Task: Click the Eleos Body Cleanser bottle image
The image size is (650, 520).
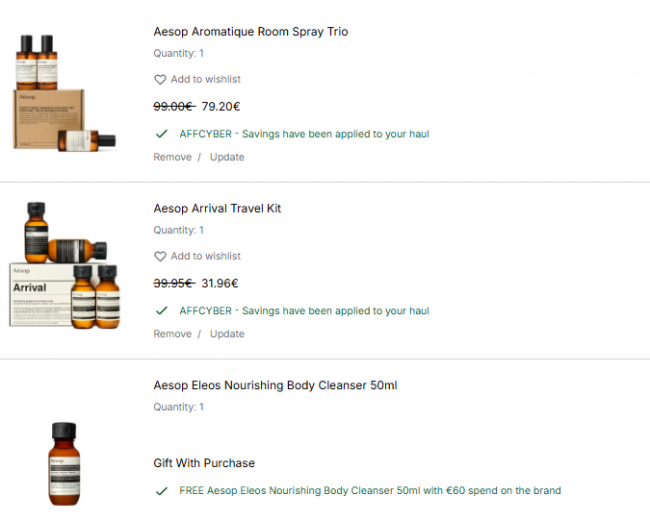Action: pos(63,462)
